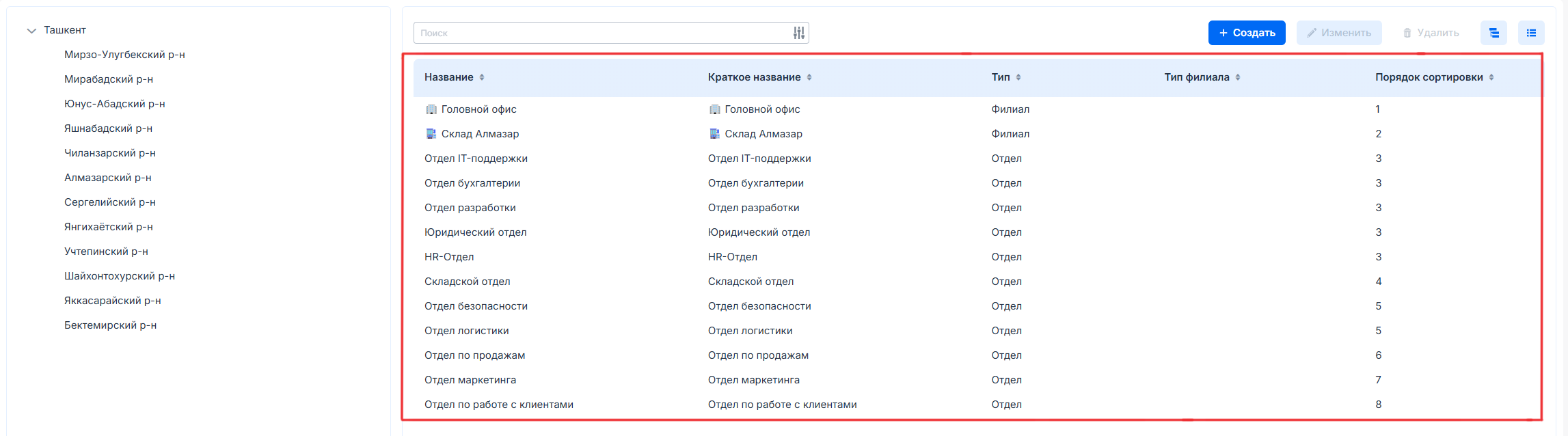Viewport: 1568px width, 436px height.
Task: Click sort order 1 cell
Action: coord(1378,109)
